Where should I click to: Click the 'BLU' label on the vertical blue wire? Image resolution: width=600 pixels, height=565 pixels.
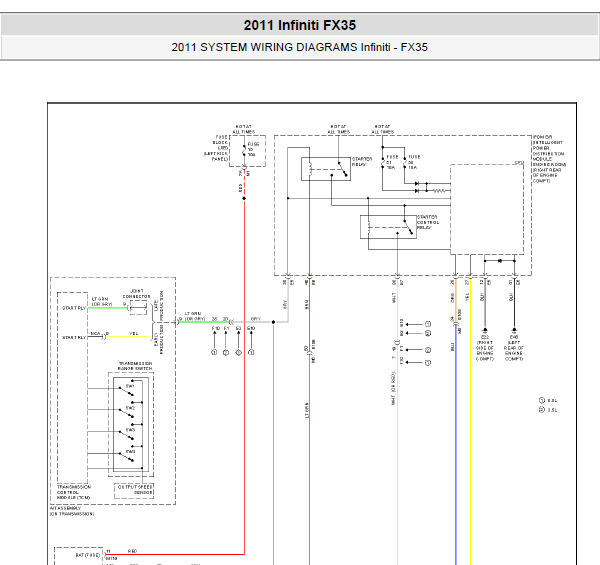pos(453,347)
